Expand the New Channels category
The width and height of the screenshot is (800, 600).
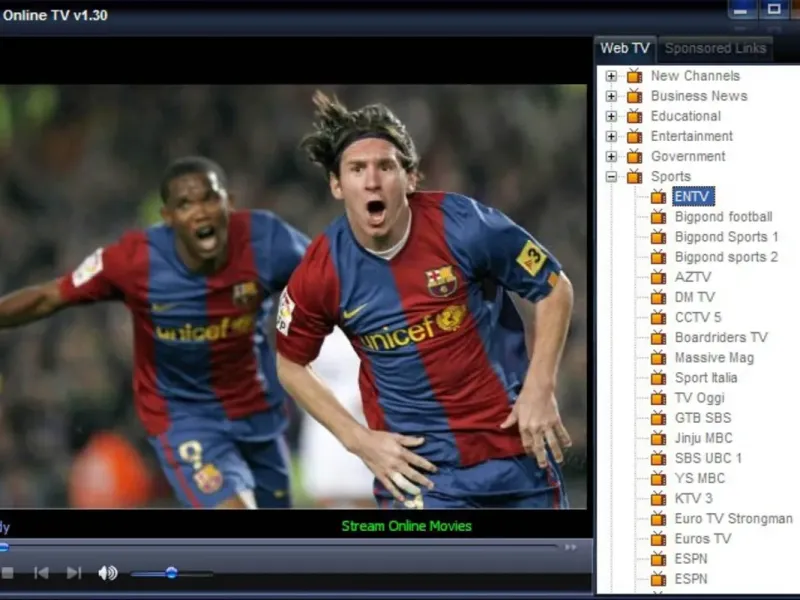point(611,76)
